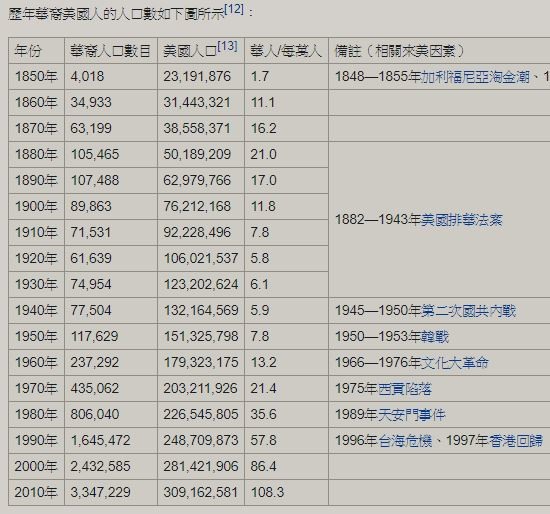This screenshot has width=550, height=514.
Task: Select the 1880年 year cell
Action: pos(36,154)
